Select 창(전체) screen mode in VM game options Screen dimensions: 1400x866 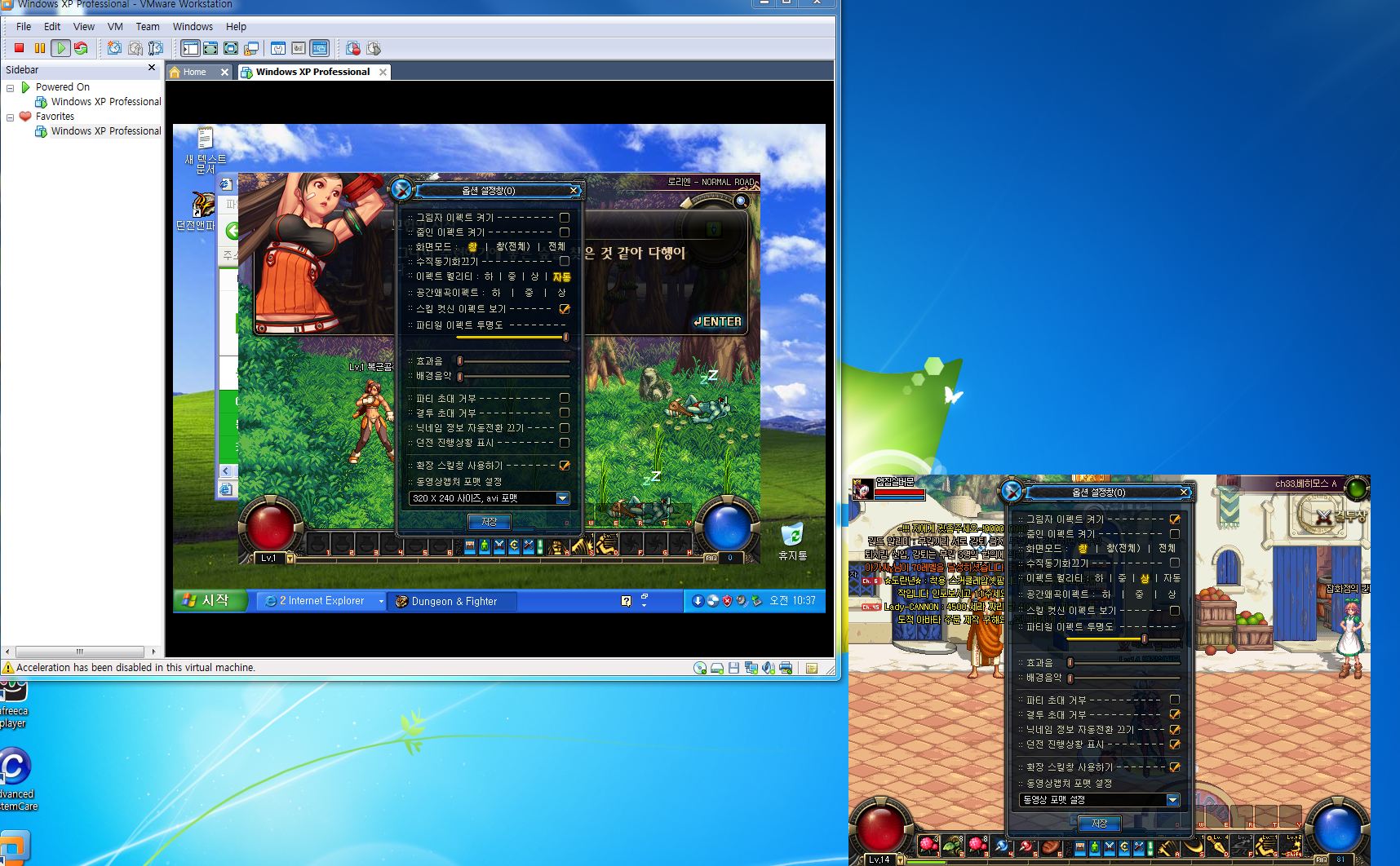coord(513,247)
